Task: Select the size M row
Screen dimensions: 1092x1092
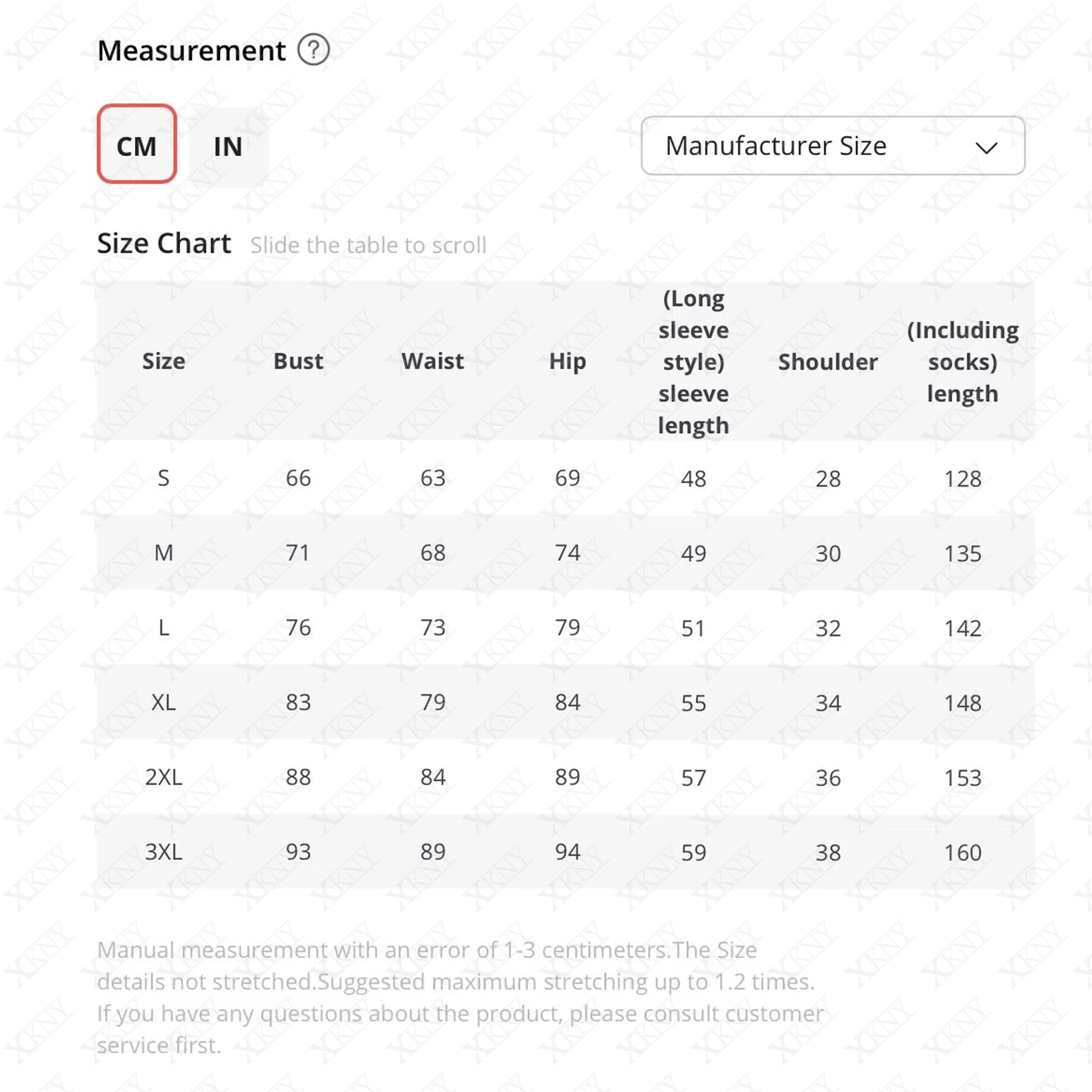Action: pyautogui.click(x=164, y=553)
